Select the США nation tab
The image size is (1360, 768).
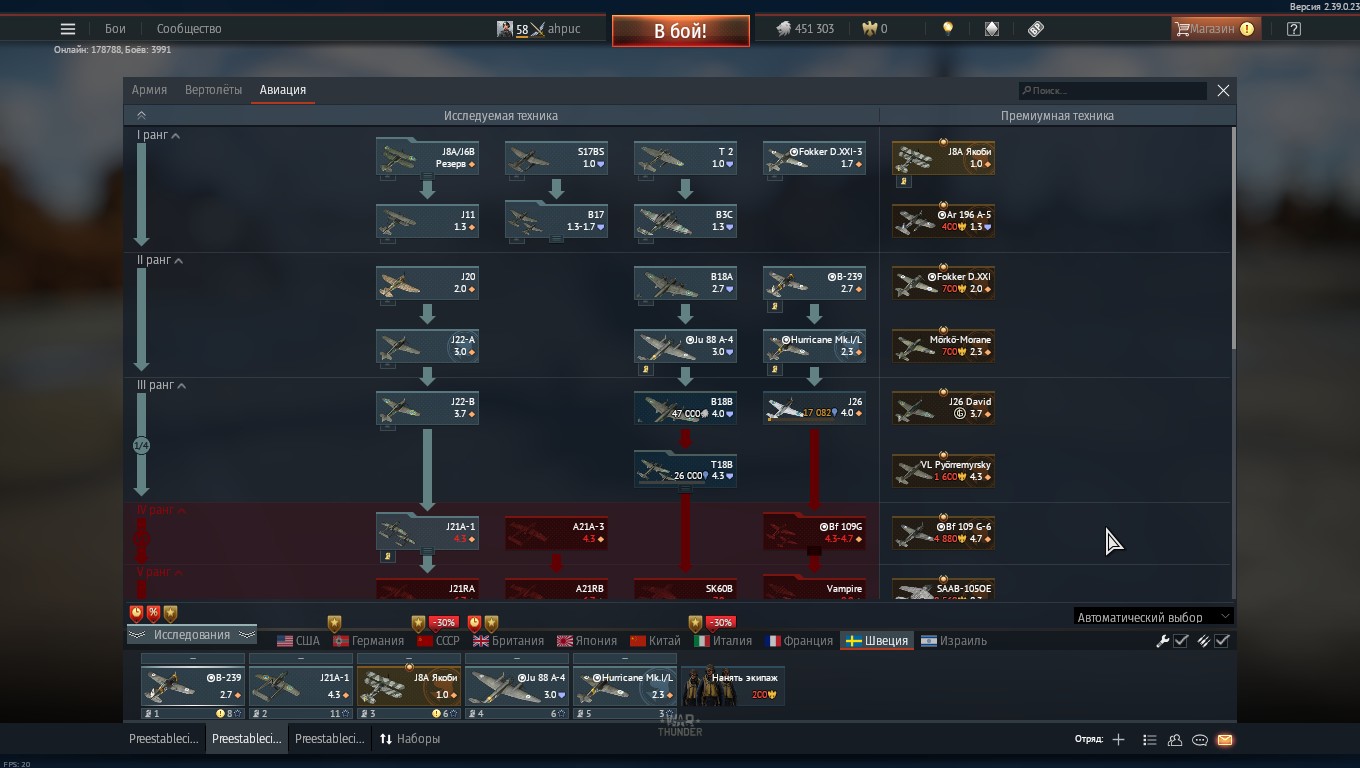pyautogui.click(x=298, y=641)
